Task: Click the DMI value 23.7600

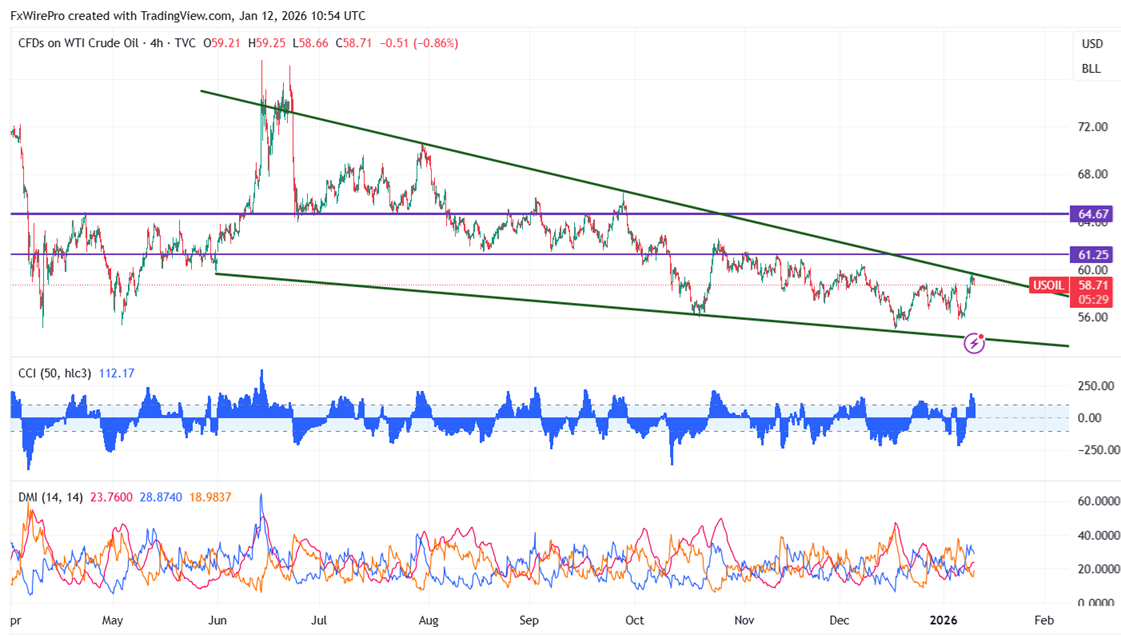Action: click(x=112, y=497)
